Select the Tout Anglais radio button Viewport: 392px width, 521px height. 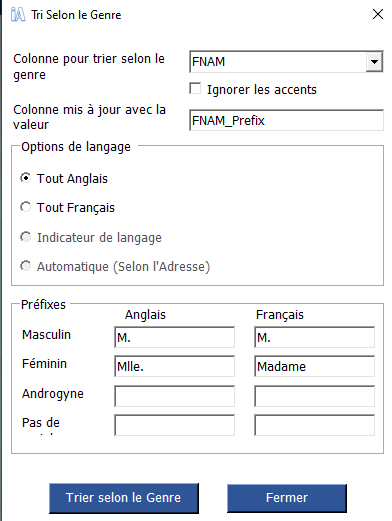[x=25, y=178]
